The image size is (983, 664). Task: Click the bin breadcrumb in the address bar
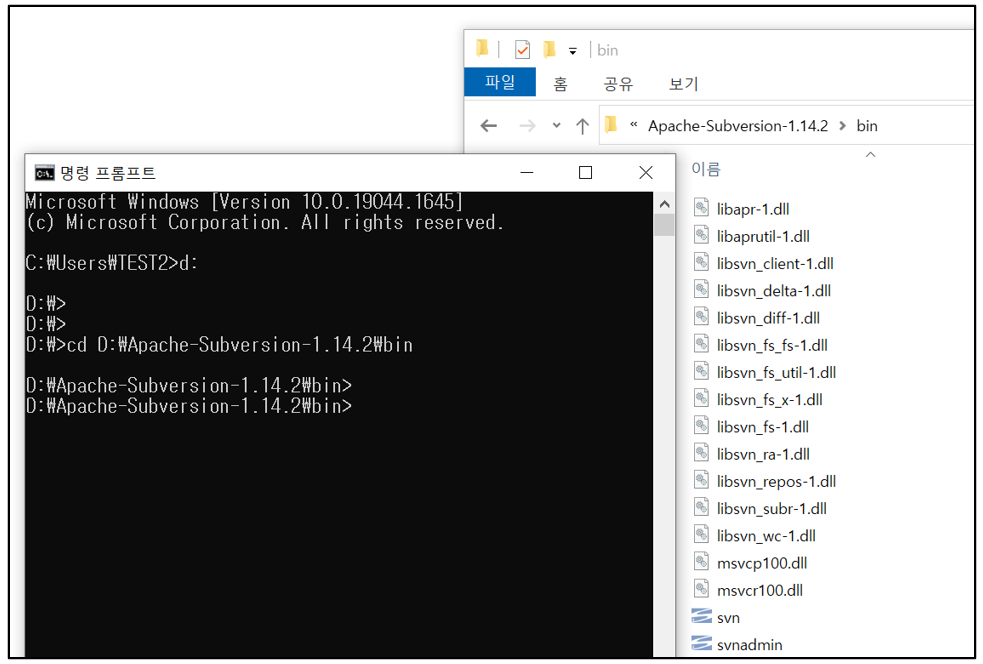867,126
